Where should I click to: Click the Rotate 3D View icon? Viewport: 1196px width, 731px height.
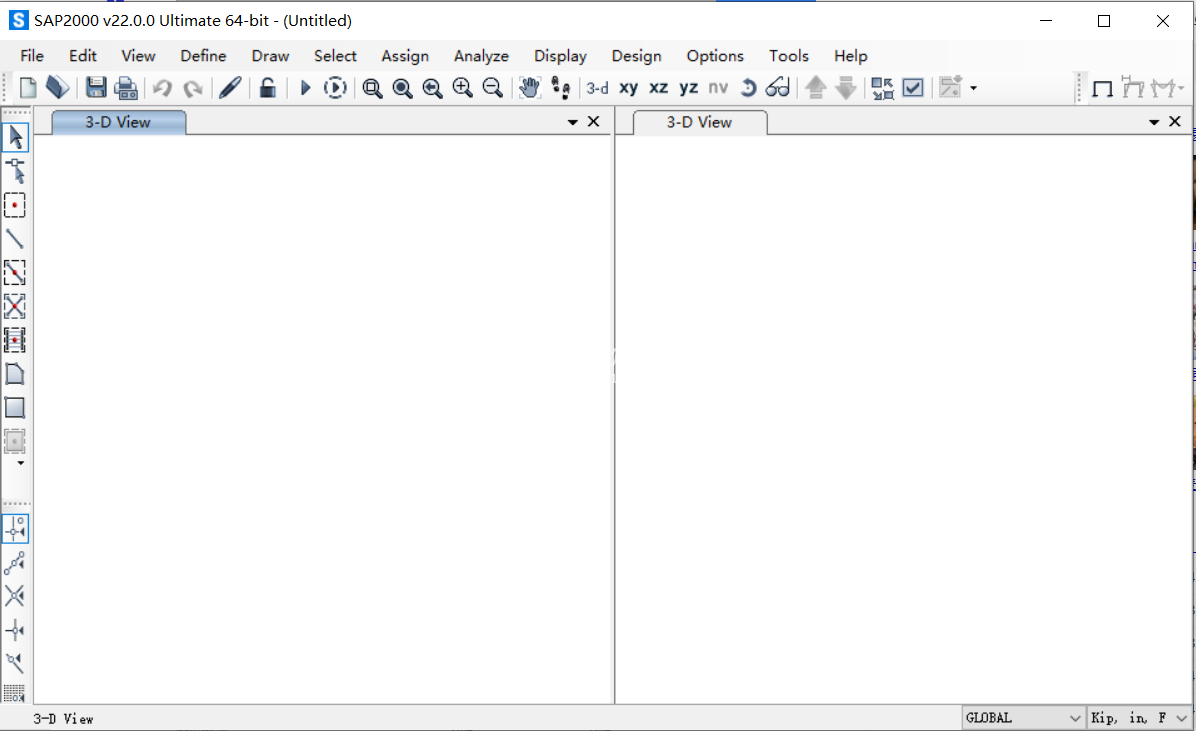tap(748, 88)
